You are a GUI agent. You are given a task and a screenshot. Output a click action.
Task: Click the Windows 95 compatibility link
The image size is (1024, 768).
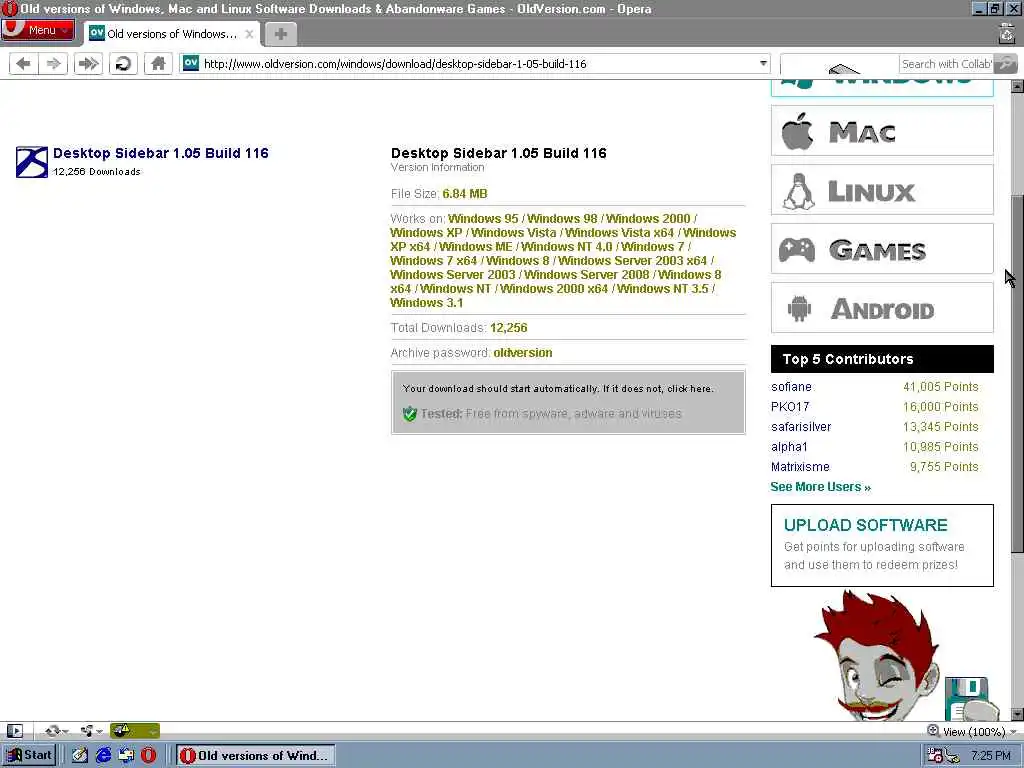pos(483,219)
